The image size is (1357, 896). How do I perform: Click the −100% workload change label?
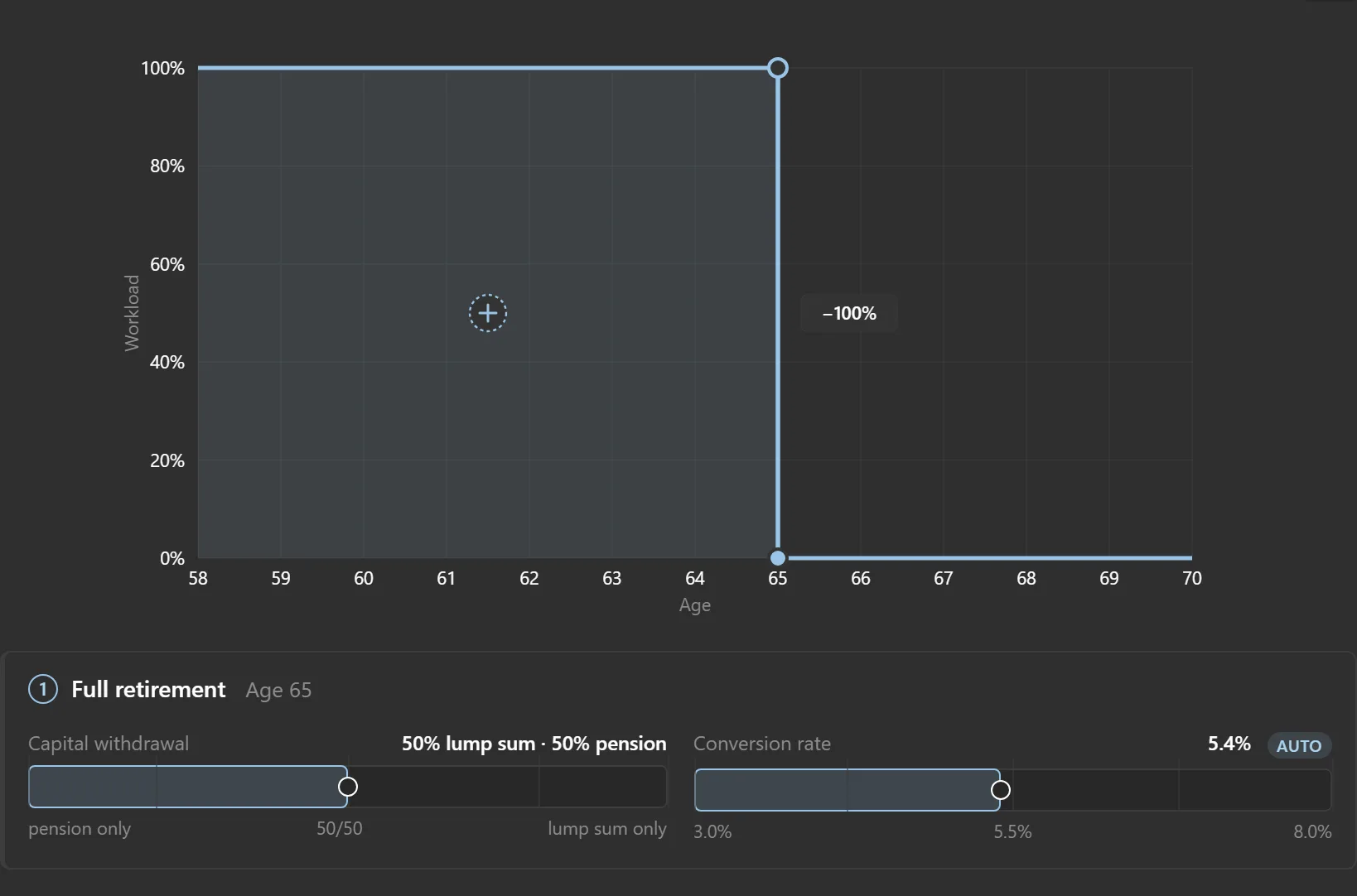point(849,313)
